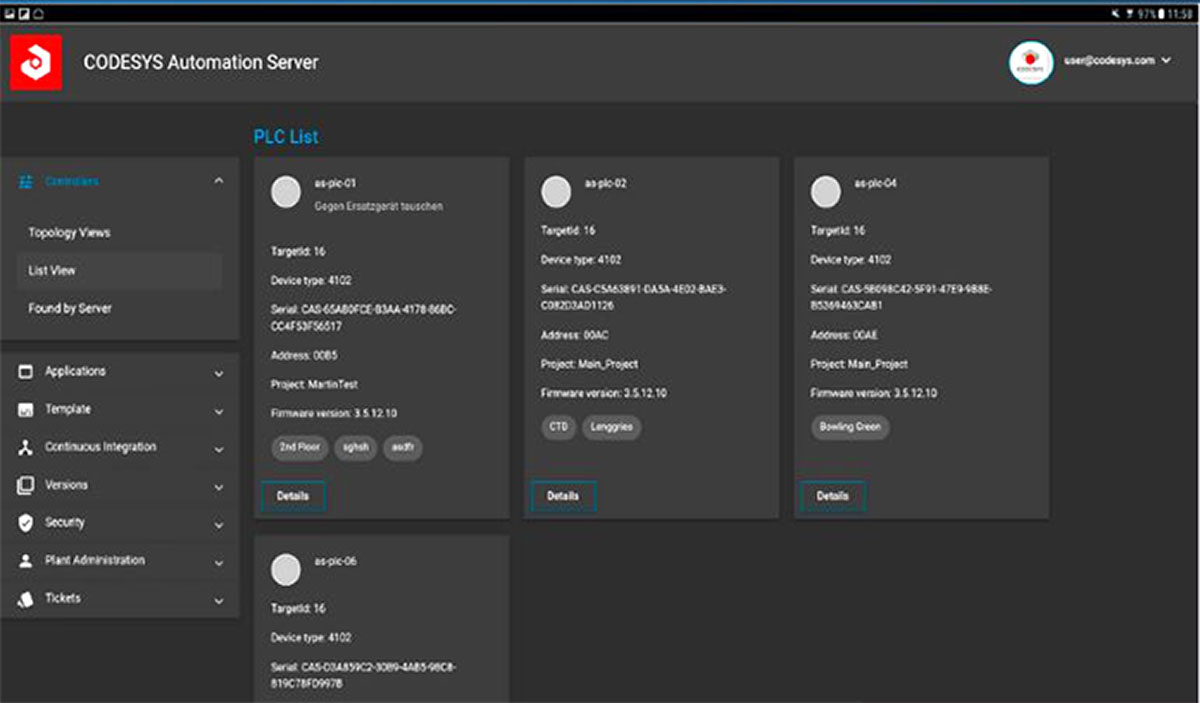
Task: Select the as-plc-02 status circle
Action: pyautogui.click(x=556, y=193)
